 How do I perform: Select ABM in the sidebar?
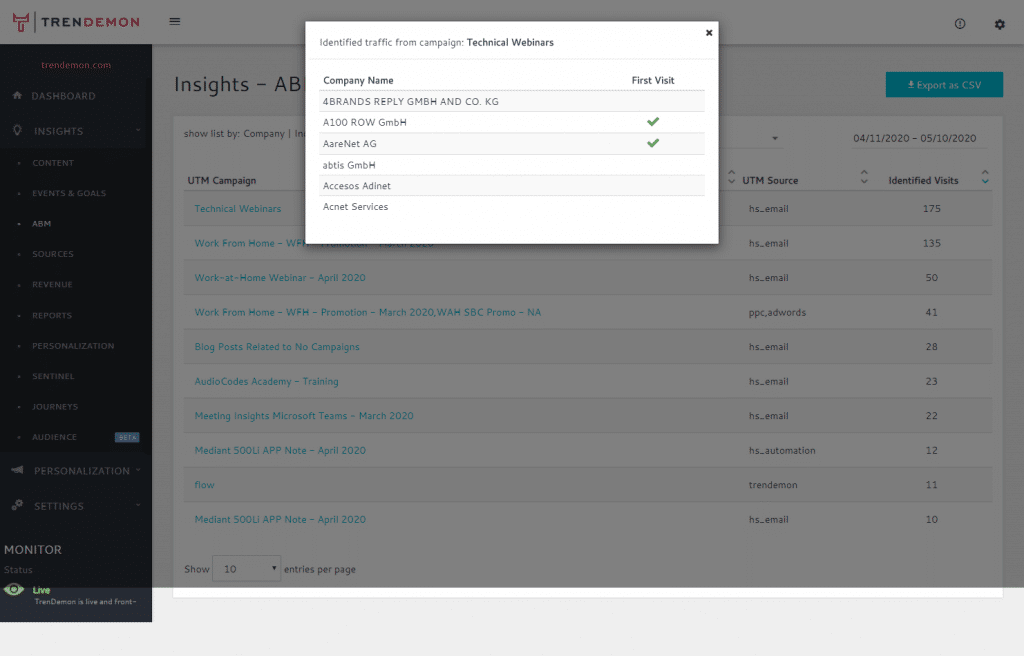[x=41, y=223]
